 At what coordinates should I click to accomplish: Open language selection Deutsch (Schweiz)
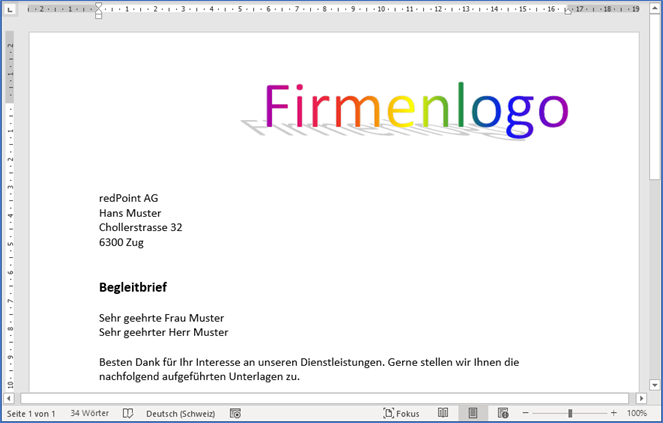point(178,413)
